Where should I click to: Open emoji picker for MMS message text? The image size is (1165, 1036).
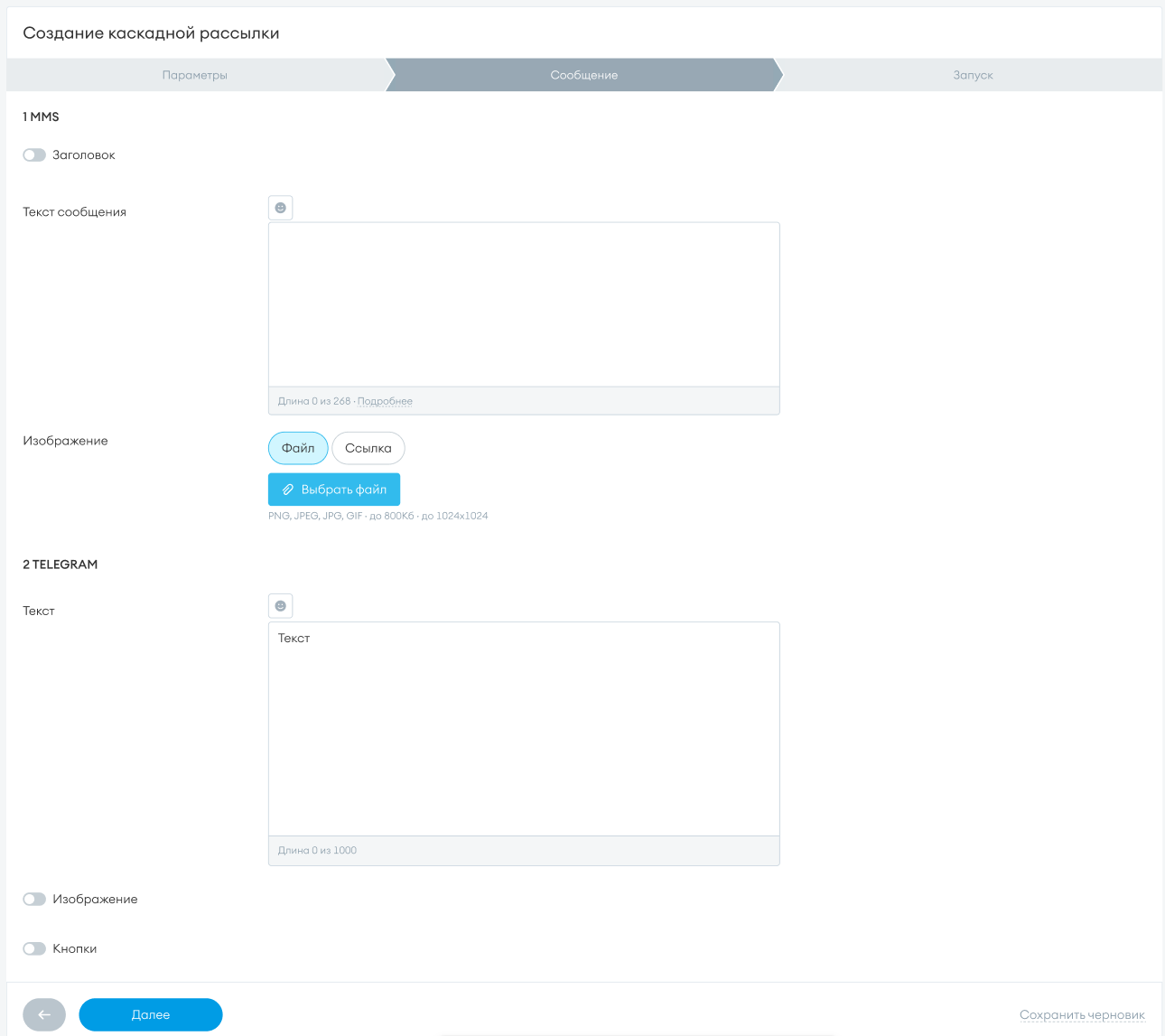point(281,208)
